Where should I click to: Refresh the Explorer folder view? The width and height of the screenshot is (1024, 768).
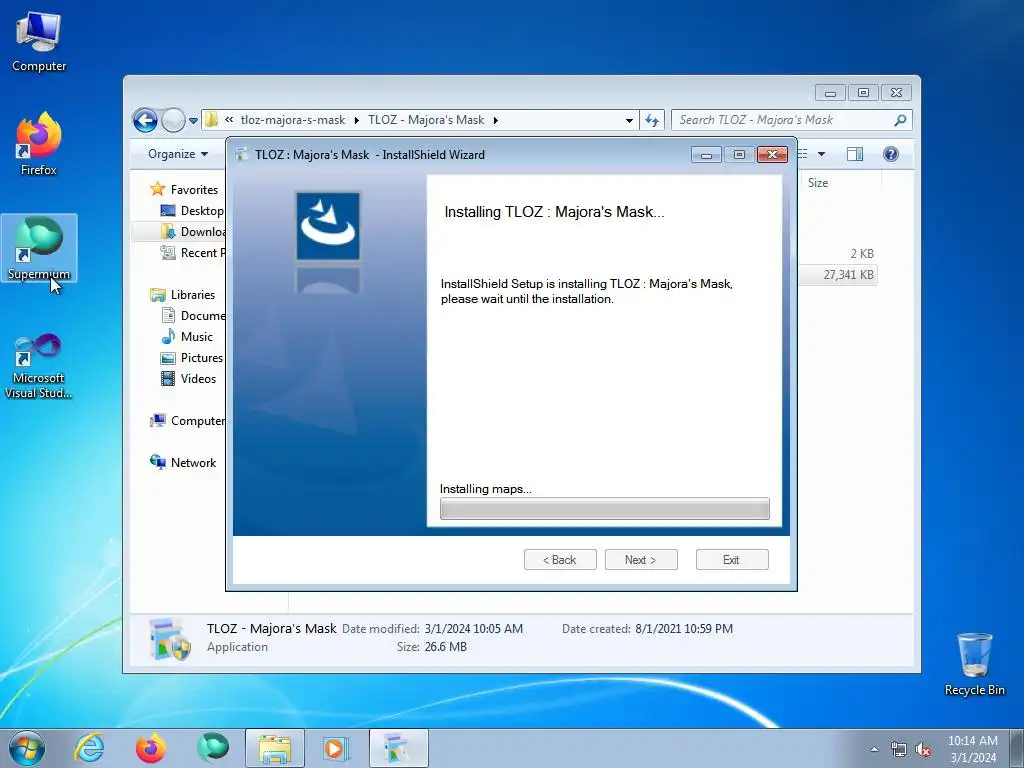pos(652,120)
